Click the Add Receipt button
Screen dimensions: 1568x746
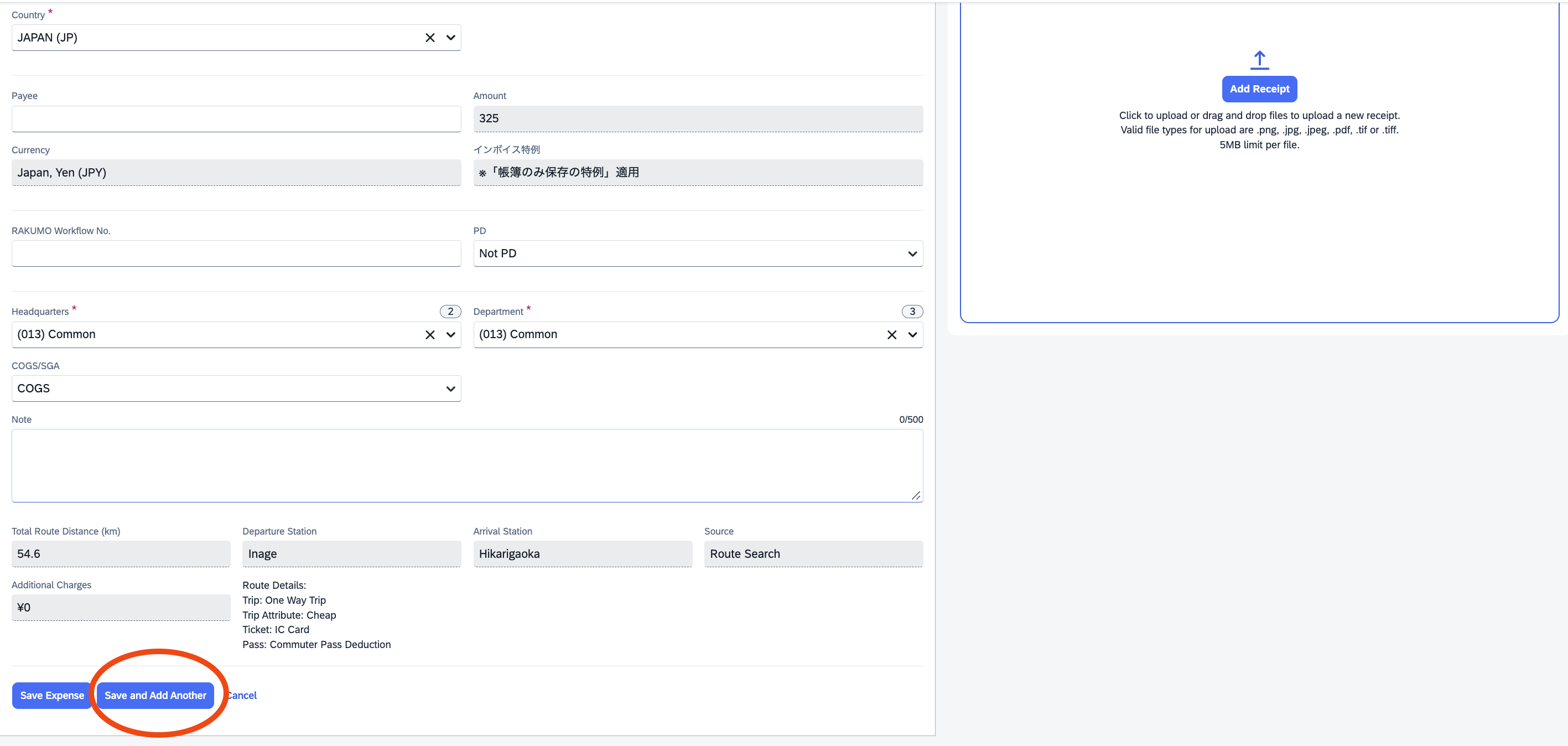tap(1259, 89)
